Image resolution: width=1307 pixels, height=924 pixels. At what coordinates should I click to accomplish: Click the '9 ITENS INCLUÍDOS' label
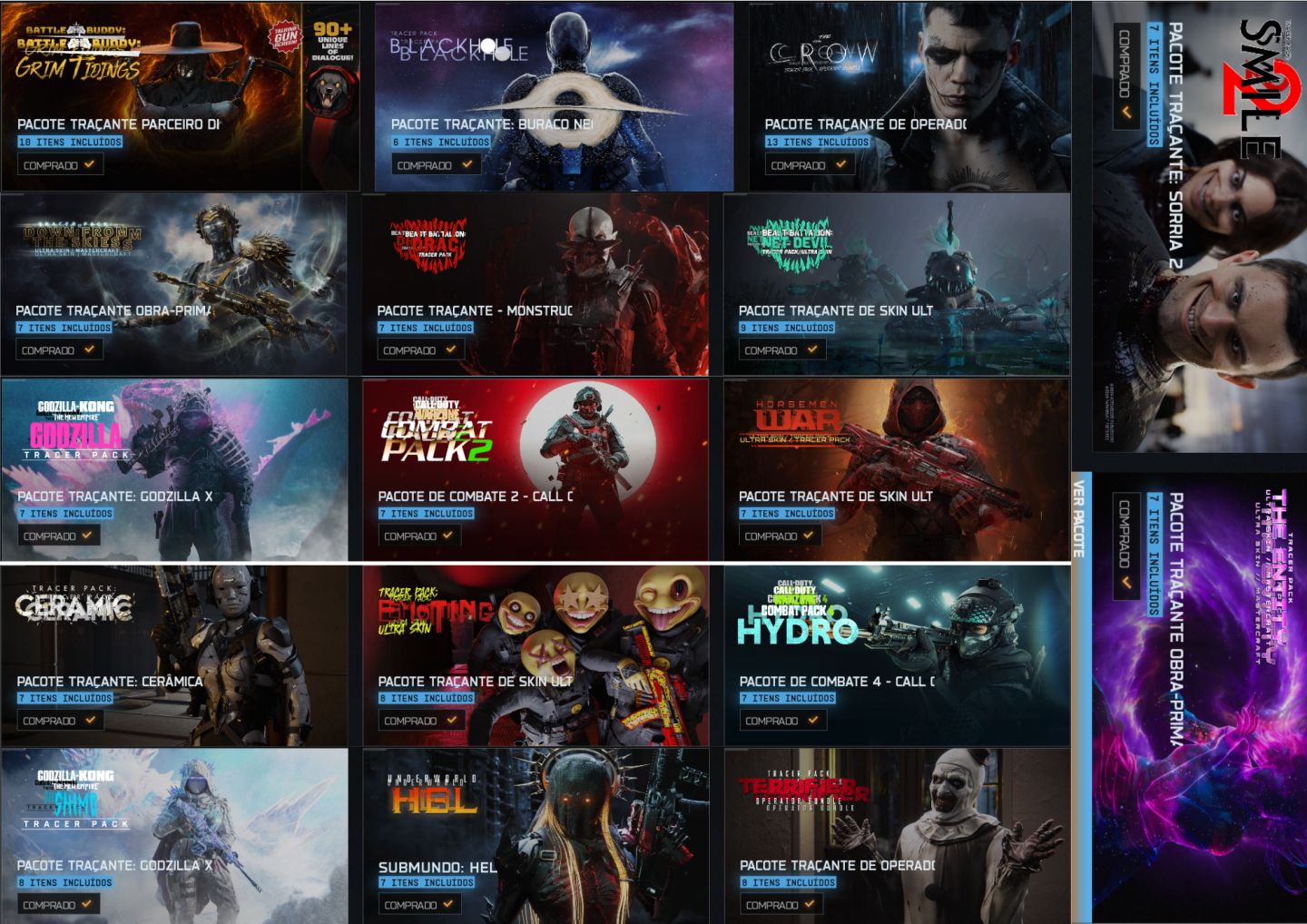click(787, 328)
